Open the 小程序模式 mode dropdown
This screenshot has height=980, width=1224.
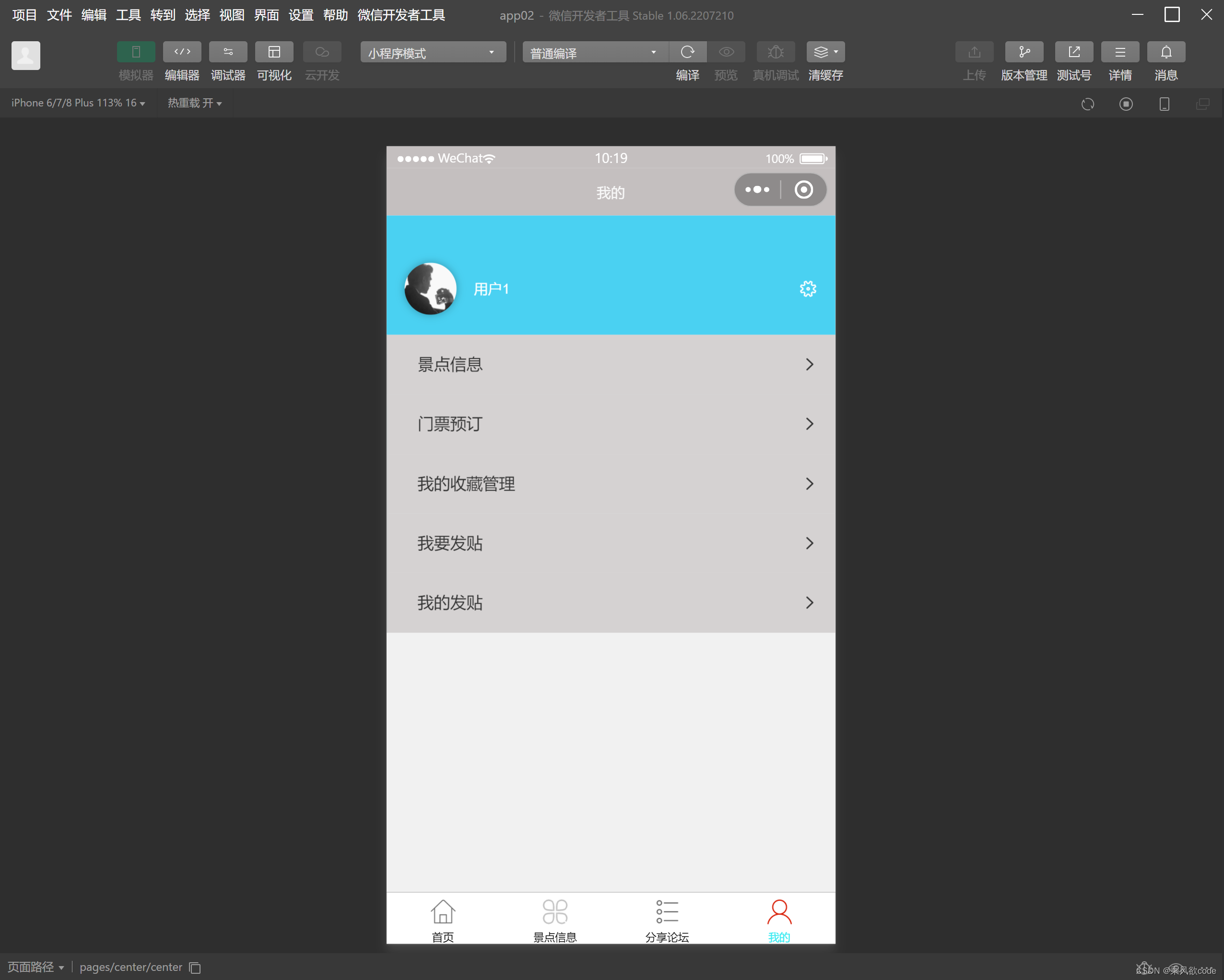point(433,52)
